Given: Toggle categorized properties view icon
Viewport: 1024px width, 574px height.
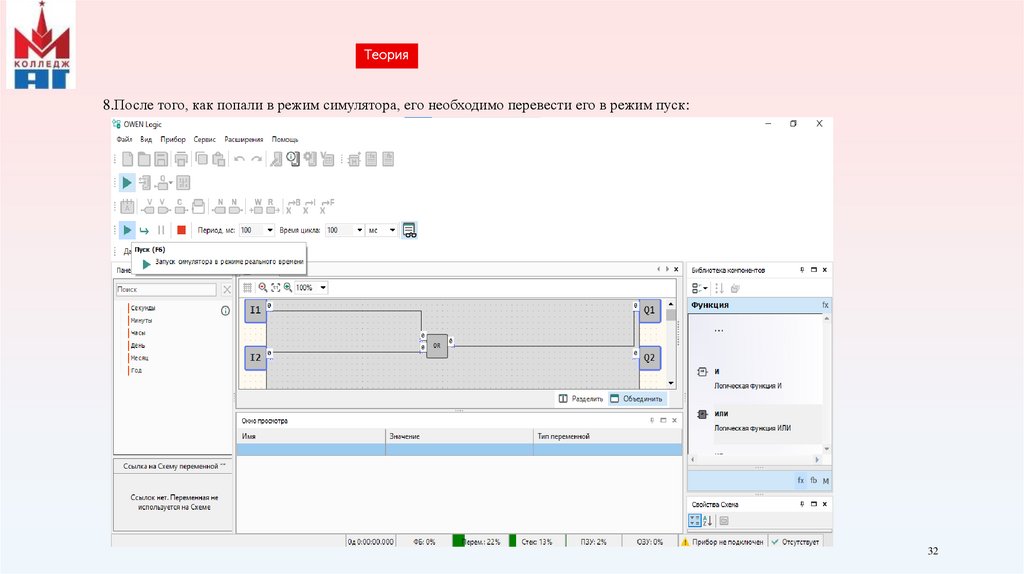Looking at the screenshot, I should (x=695, y=520).
